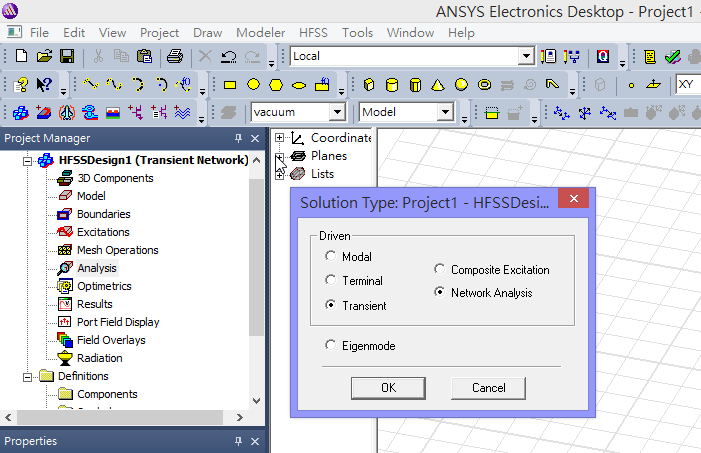Open the Local dropdown list
Image resolution: width=701 pixels, height=453 pixels.
[526, 56]
